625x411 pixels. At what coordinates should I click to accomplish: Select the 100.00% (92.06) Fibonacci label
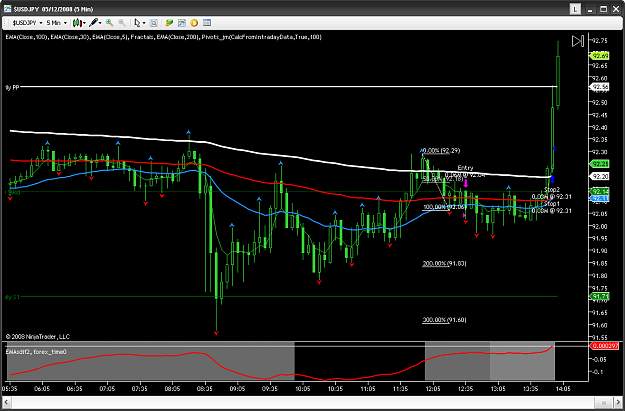444,207
